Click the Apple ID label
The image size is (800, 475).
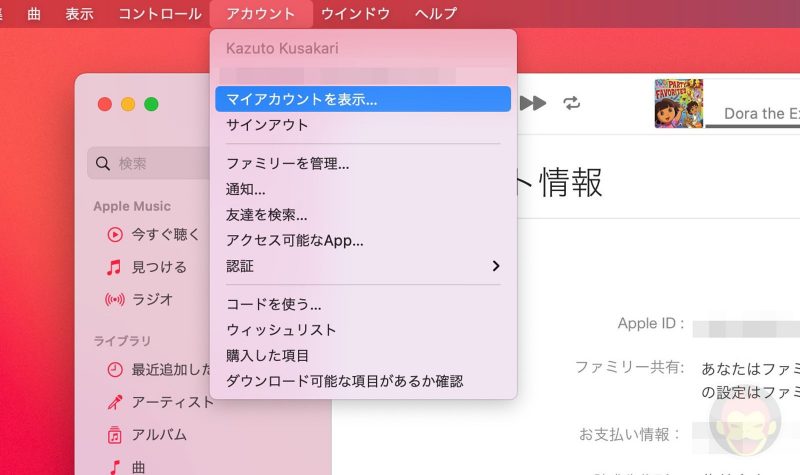651,323
